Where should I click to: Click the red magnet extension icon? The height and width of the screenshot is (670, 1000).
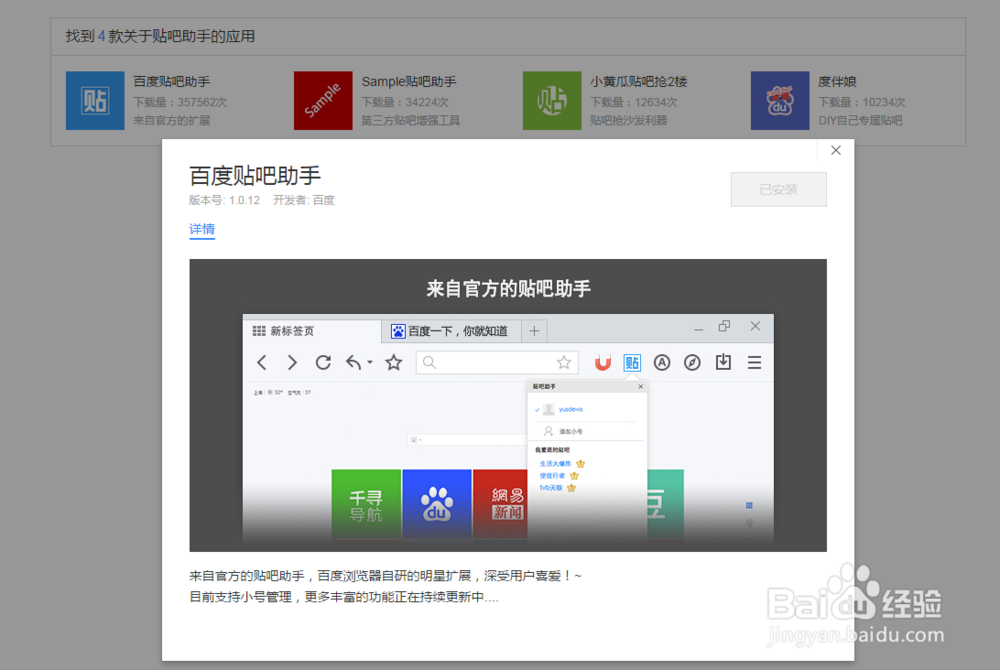[x=603, y=363]
